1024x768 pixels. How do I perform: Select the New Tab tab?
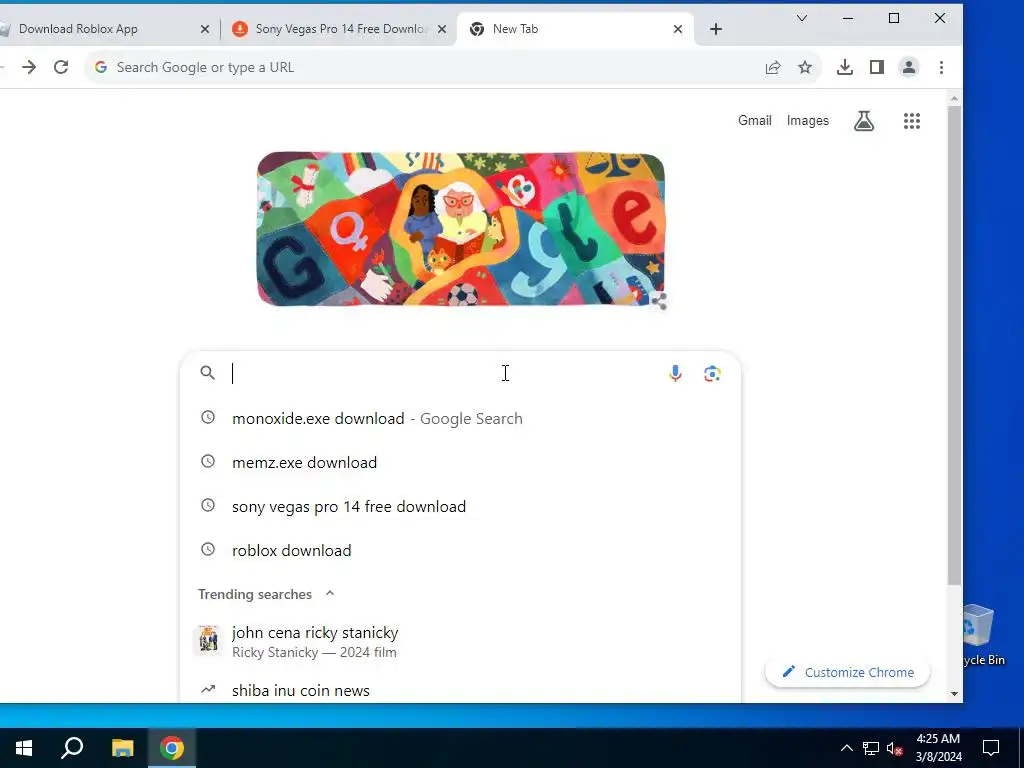(x=575, y=29)
